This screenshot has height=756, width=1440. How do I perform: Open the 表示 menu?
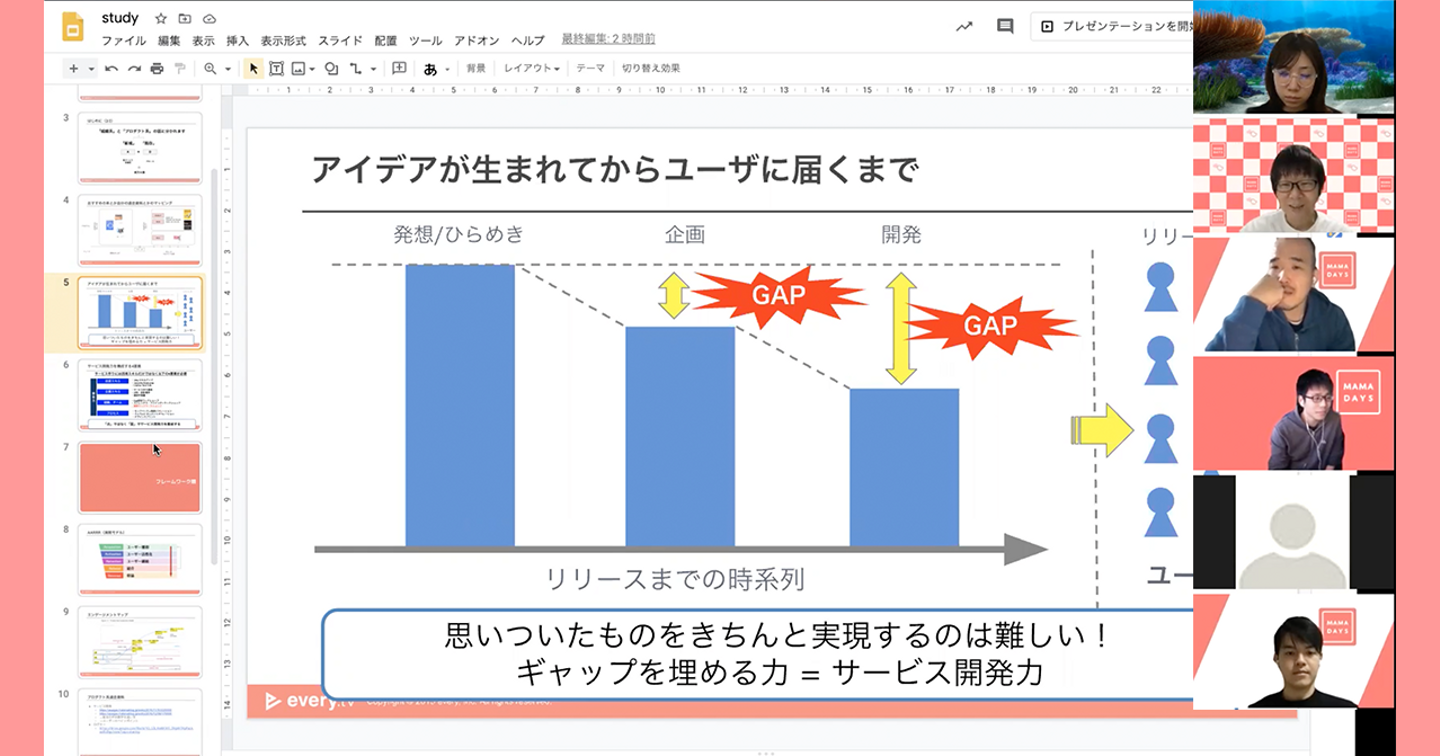[x=203, y=41]
